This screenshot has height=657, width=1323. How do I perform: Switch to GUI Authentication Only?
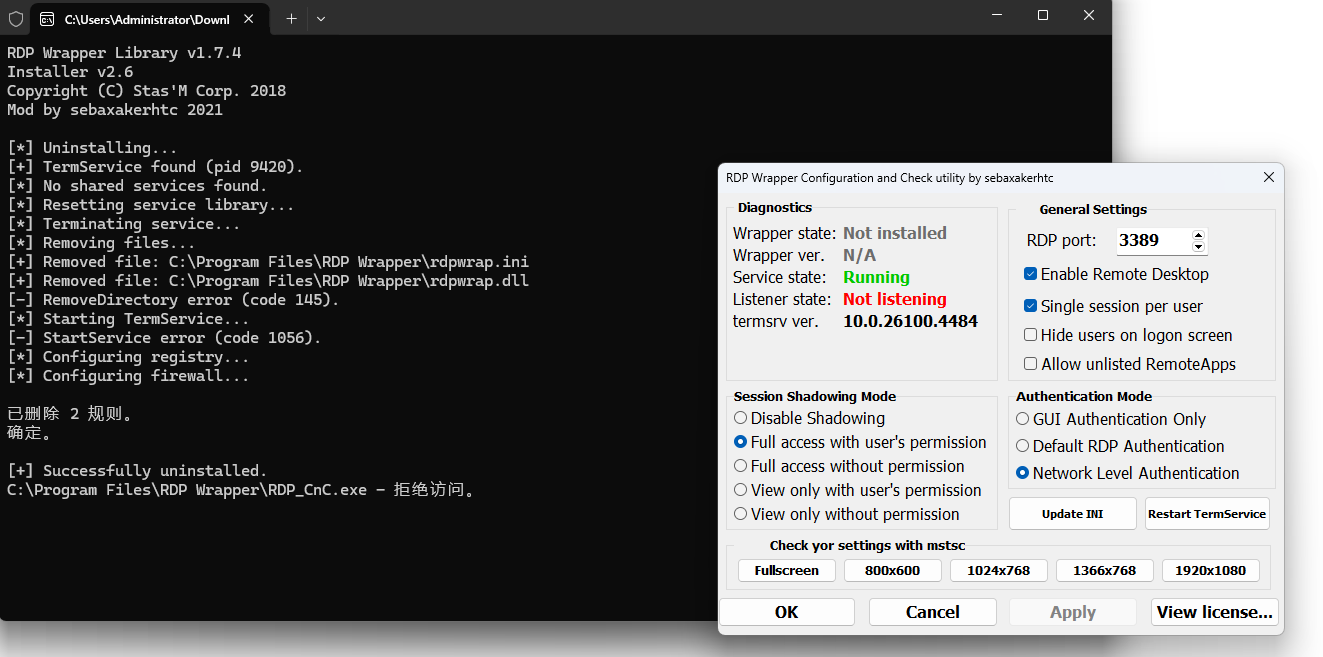1021,419
